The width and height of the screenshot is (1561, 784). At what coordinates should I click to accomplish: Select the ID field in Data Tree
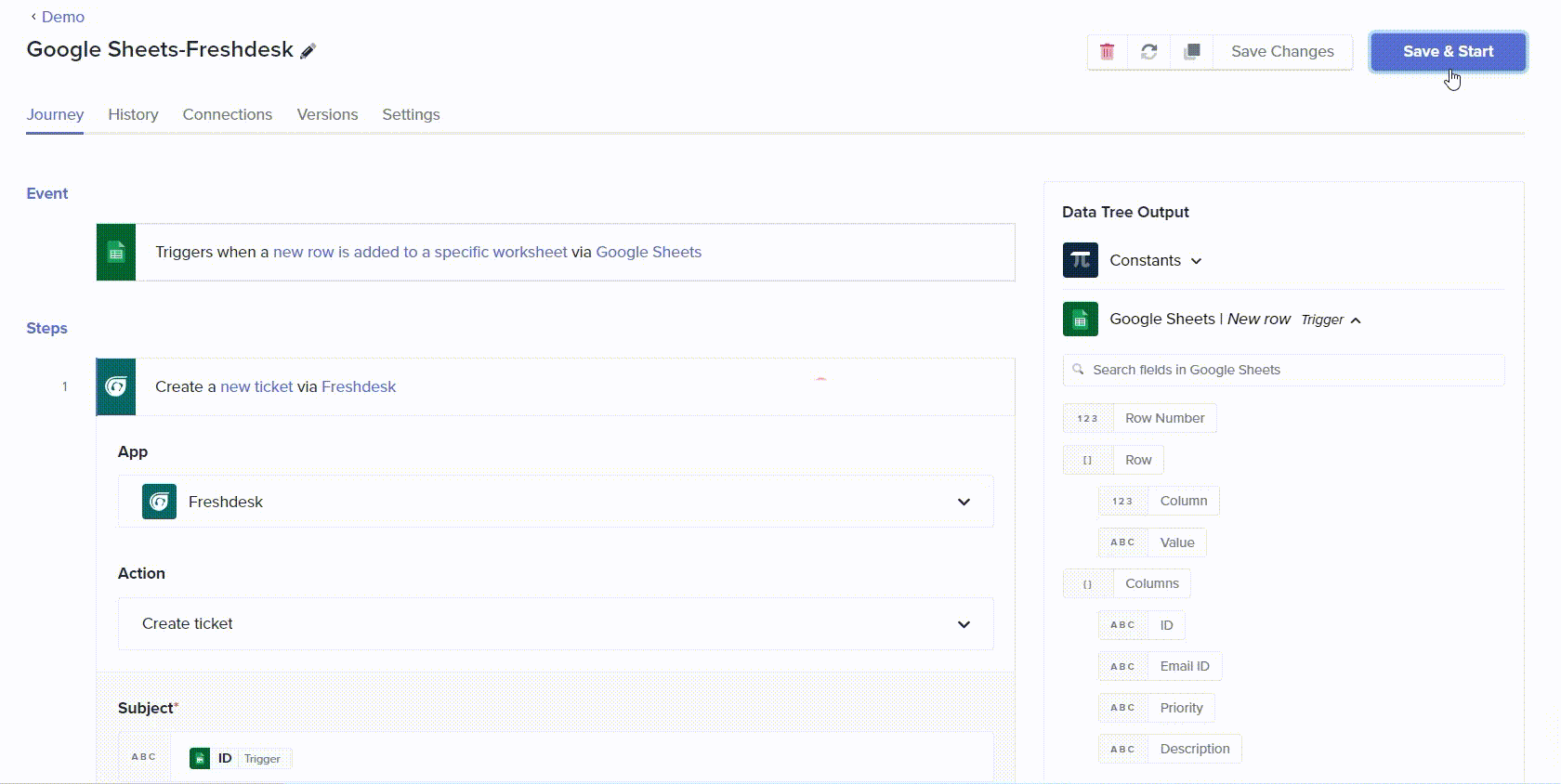point(1166,625)
